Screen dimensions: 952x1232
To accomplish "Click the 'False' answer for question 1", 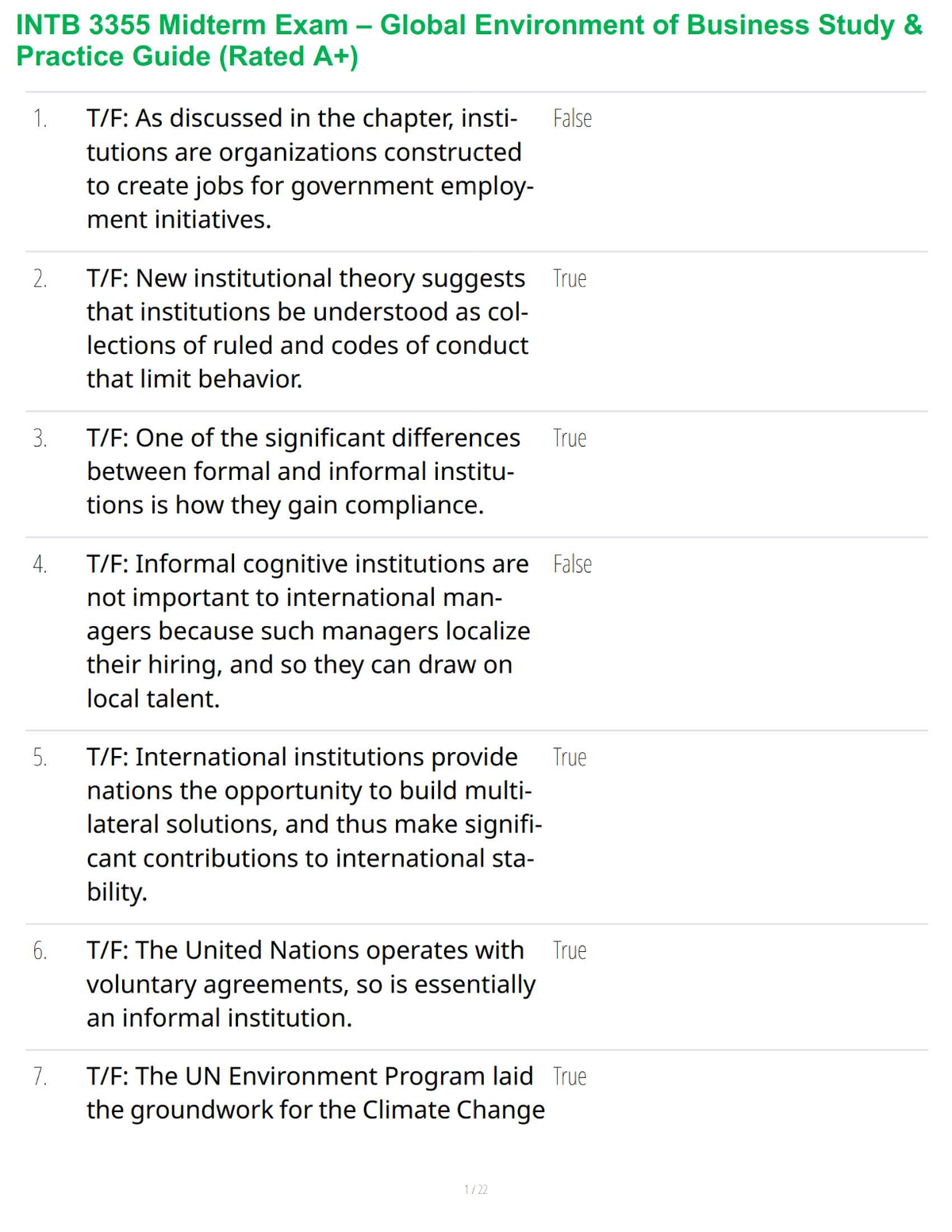I will [572, 118].
